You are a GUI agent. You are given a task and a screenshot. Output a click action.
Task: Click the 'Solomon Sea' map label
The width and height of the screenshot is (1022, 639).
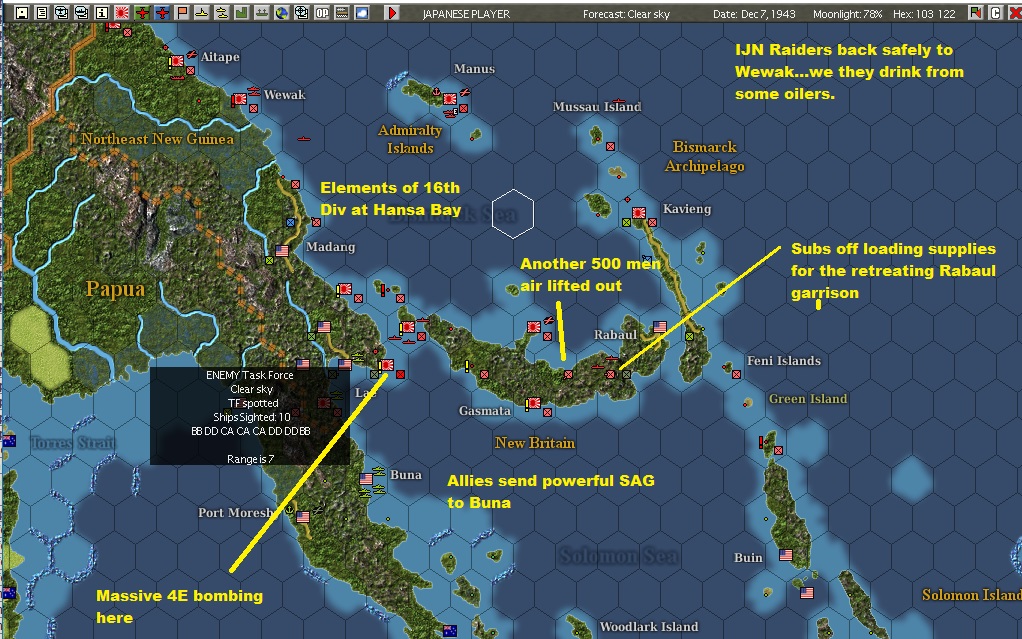(x=619, y=556)
